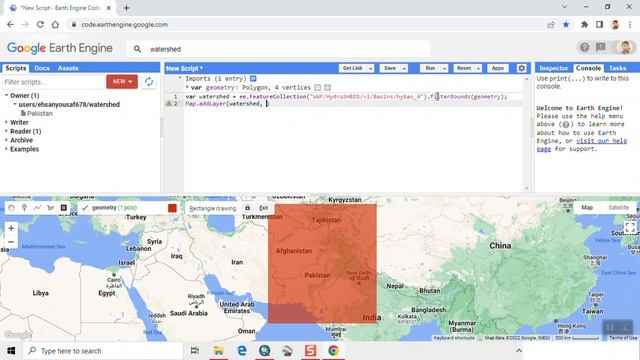Image resolution: width=640 pixels, height=360 pixels.
Task: Open Microsoft Edge from the taskbar
Action: [x=242, y=351]
